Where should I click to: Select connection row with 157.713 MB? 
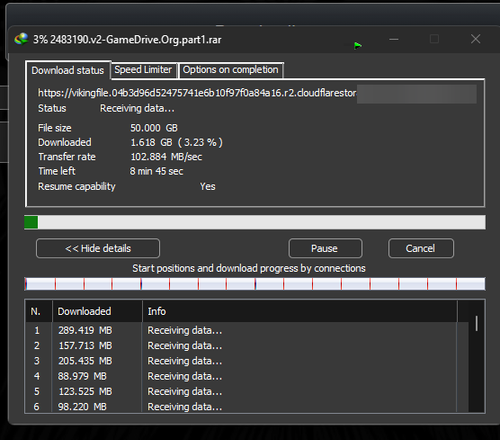247,346
